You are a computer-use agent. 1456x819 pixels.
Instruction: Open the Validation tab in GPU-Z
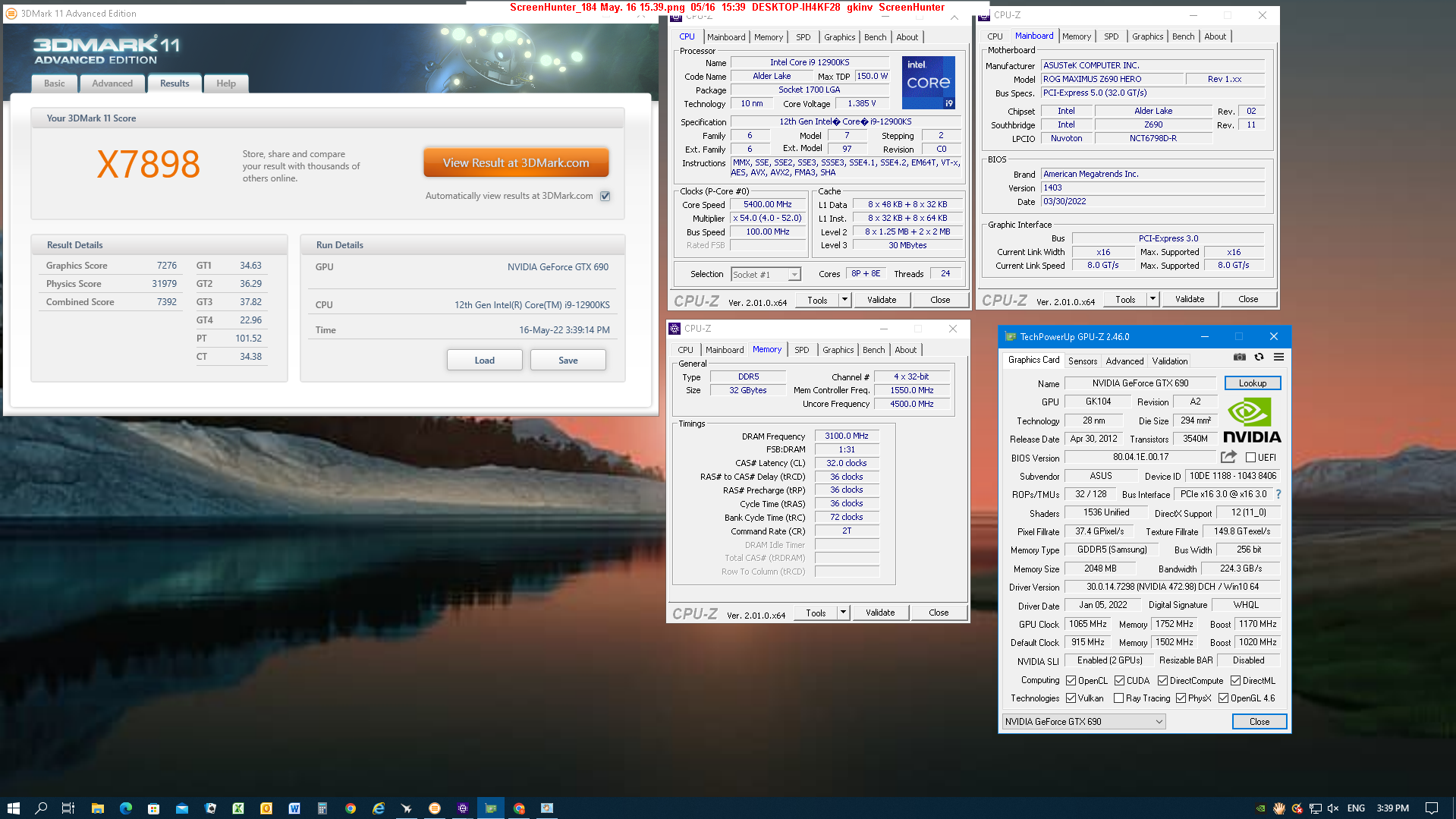click(1170, 361)
